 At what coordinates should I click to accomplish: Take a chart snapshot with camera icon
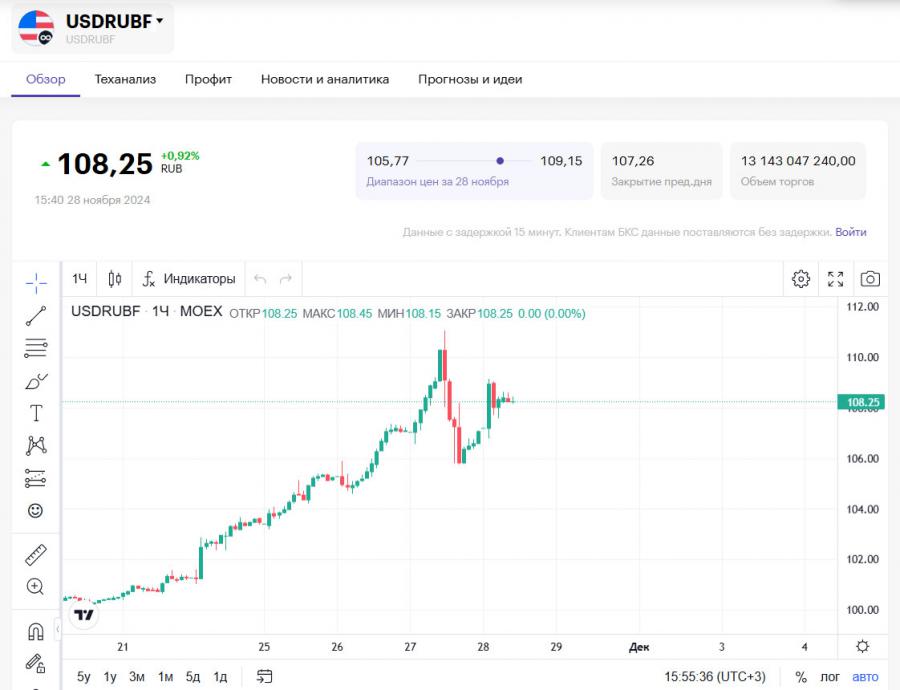pos(870,279)
